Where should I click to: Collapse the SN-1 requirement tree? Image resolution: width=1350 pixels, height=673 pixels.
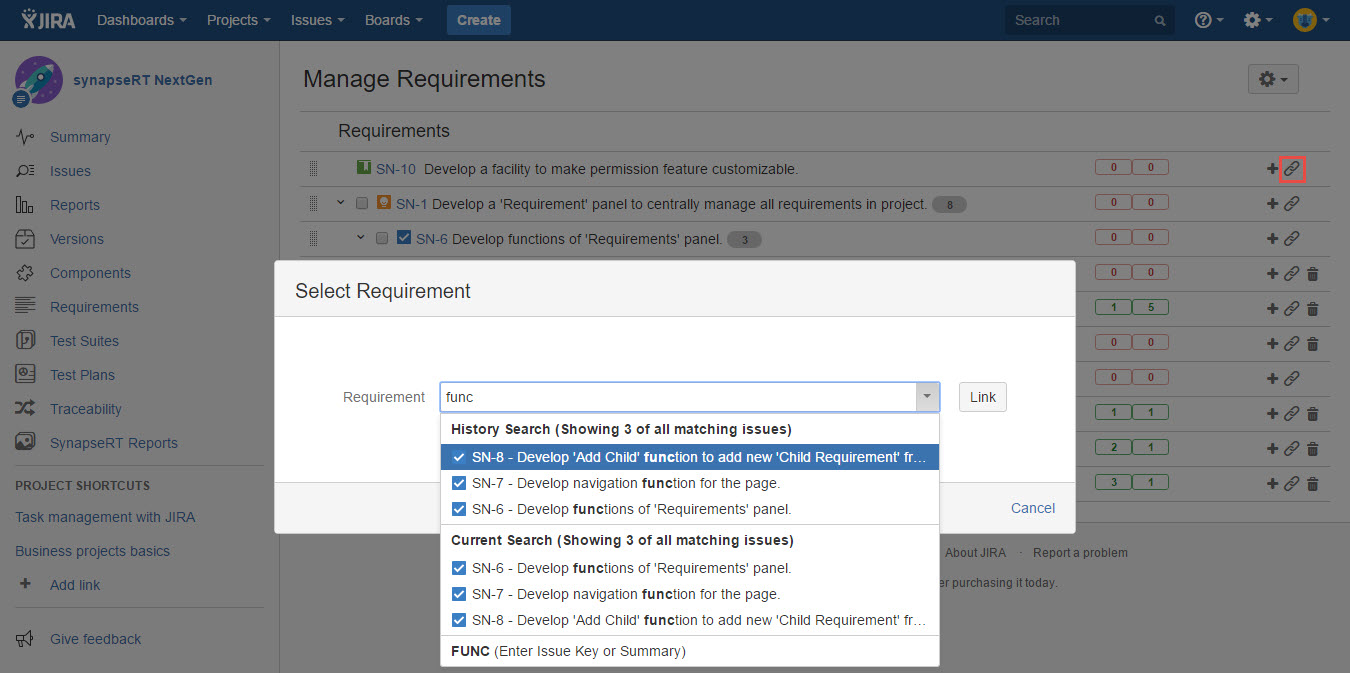(x=340, y=203)
